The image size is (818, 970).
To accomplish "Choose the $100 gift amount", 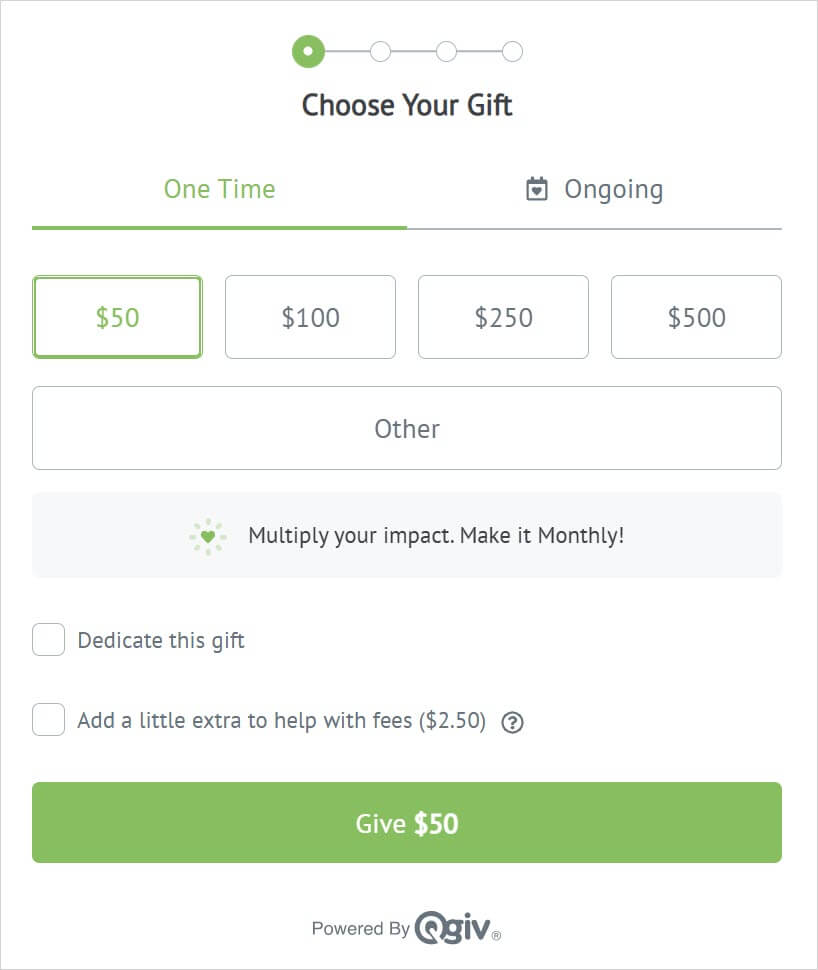I will click(311, 317).
